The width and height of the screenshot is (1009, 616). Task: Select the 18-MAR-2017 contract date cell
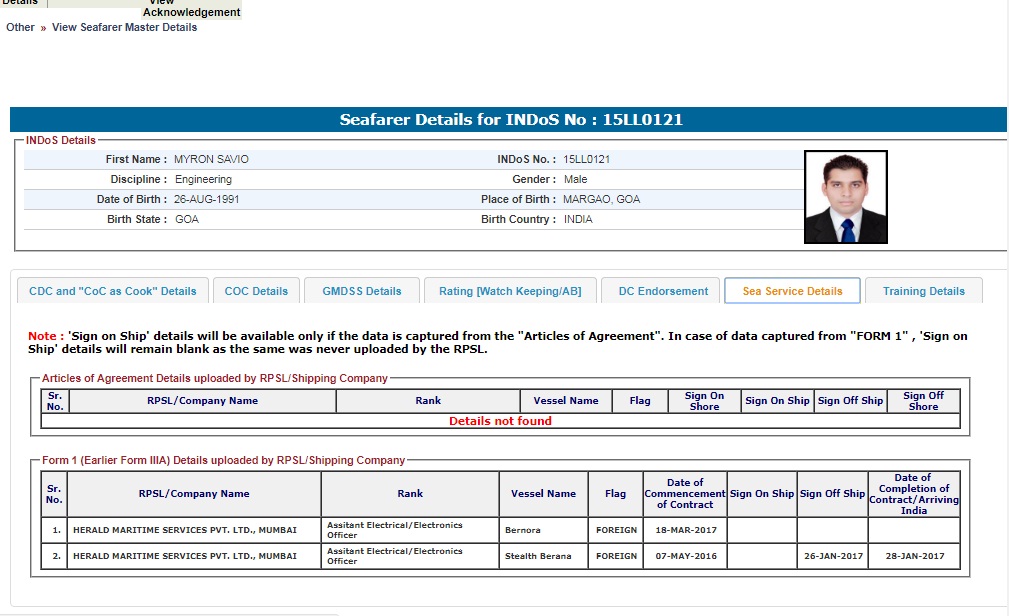click(684, 530)
